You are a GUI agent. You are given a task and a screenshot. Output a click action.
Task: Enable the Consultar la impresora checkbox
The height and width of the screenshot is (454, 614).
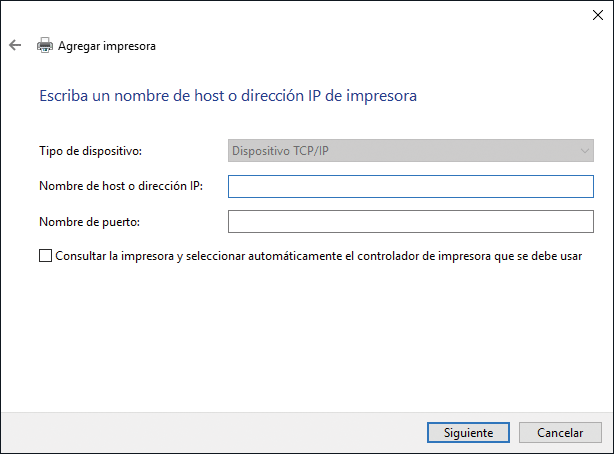pyautogui.click(x=45, y=256)
